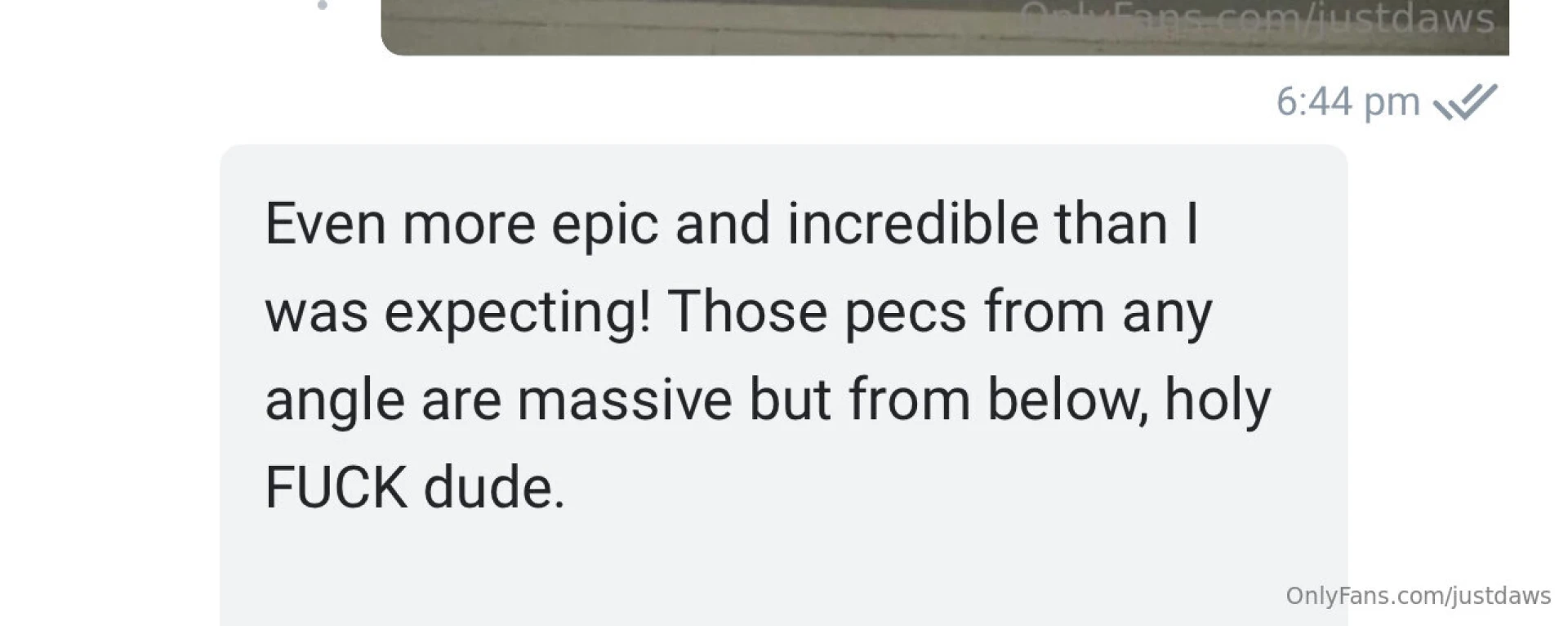Click the word "Even" starting the message
The height and width of the screenshot is (626, 1568).
(325, 224)
